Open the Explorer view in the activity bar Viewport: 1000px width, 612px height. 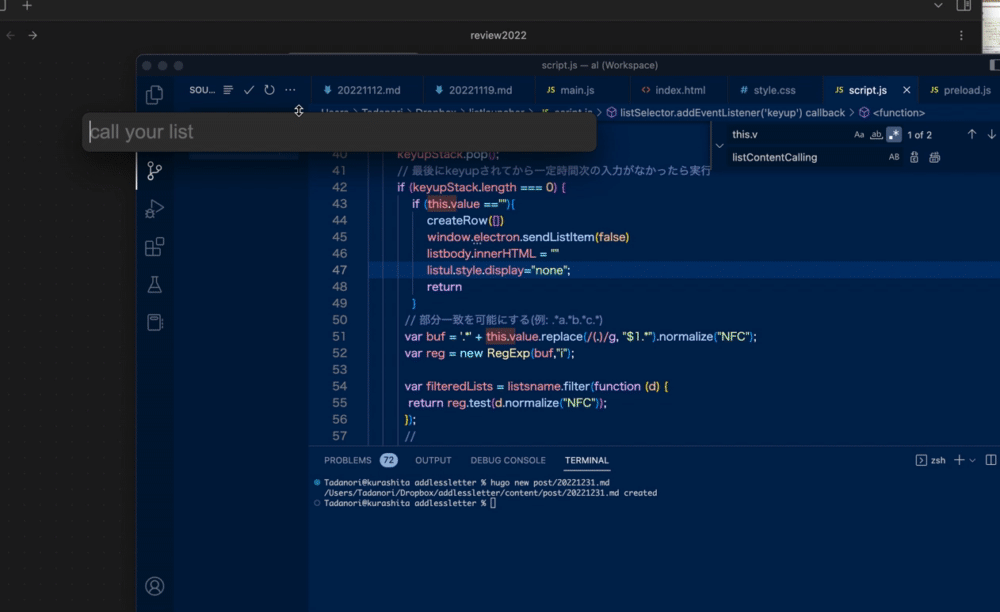(x=154, y=93)
